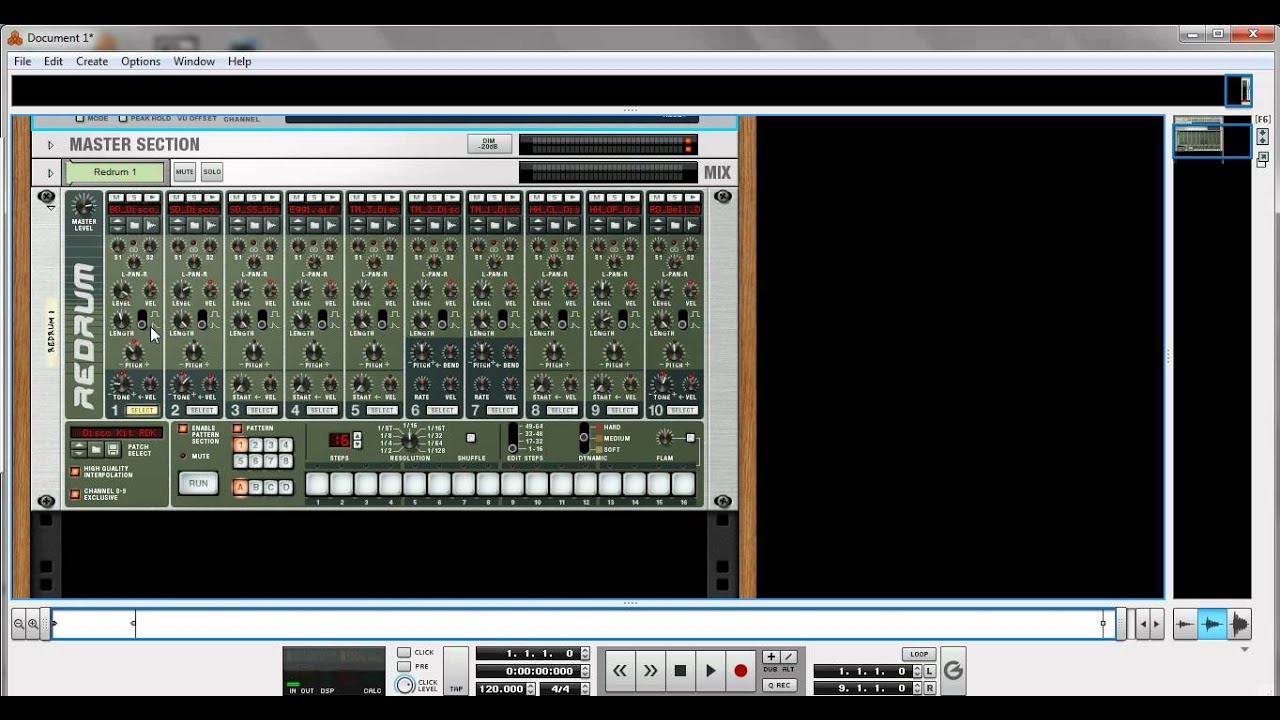
Task: Click the ReGroove mixer button beside locators
Action: (953, 671)
